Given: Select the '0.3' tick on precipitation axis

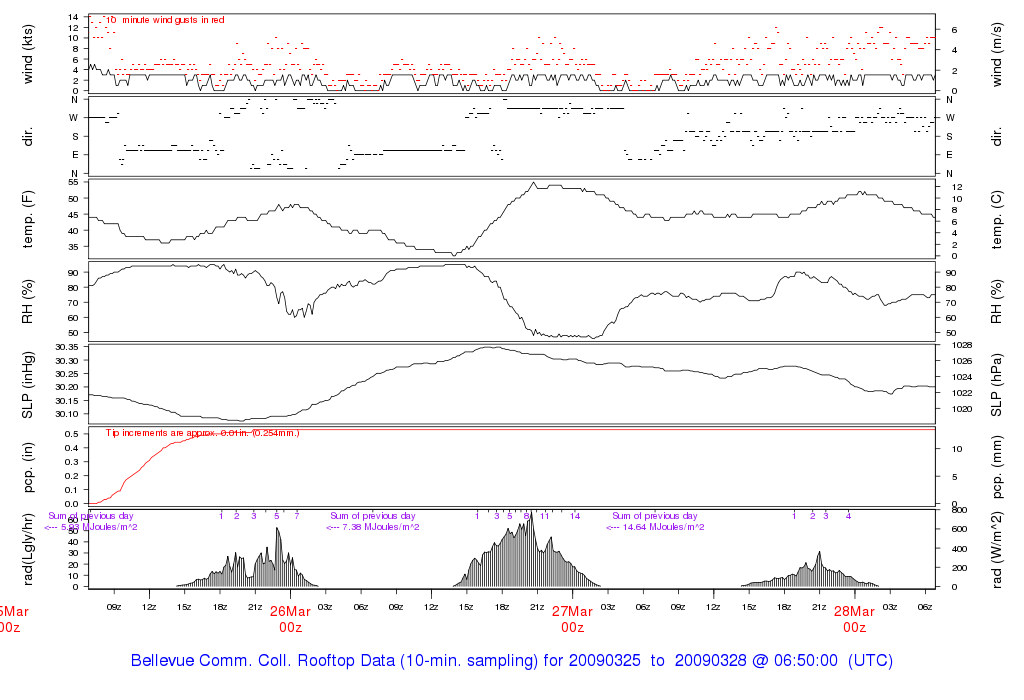Looking at the screenshot, I should pos(72,462).
